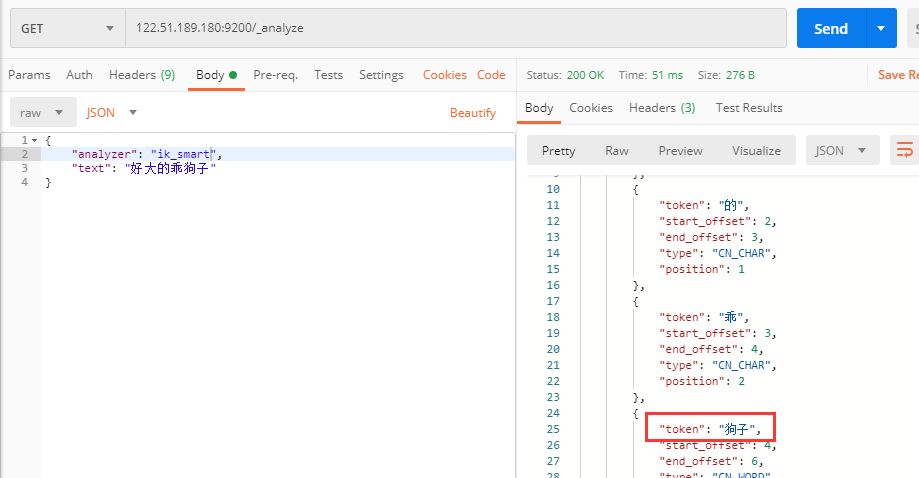
Task: Select the Visualize view
Action: [756, 151]
